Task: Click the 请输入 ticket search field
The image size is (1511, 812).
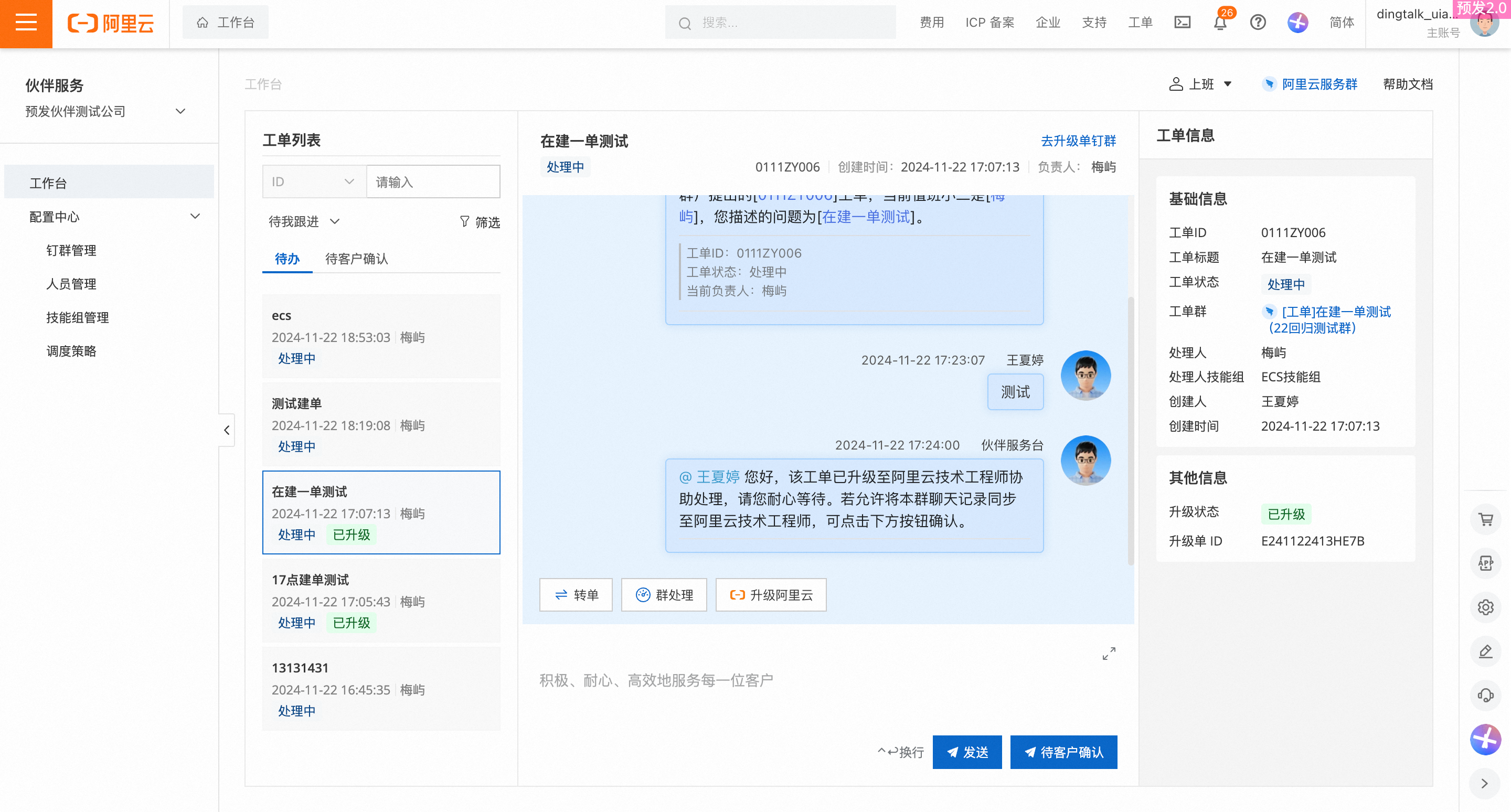Action: 433,181
